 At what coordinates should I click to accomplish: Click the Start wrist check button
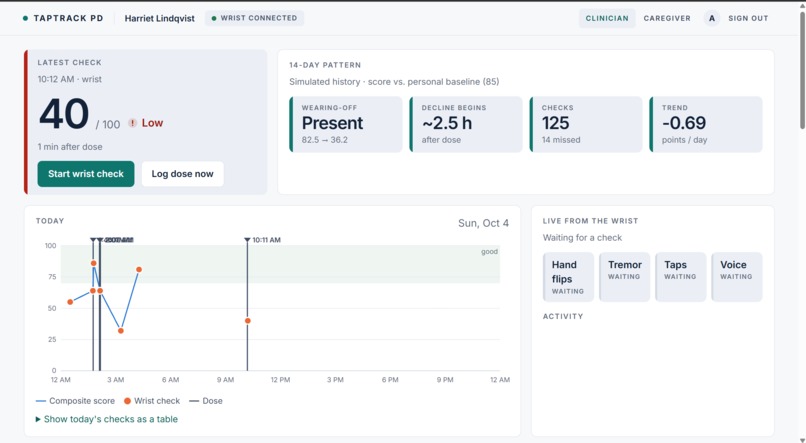(86, 174)
